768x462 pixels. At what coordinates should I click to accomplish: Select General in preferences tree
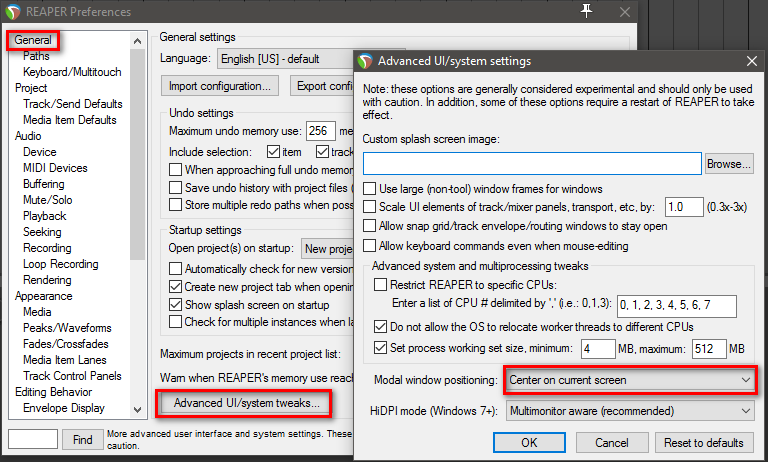pos(33,40)
